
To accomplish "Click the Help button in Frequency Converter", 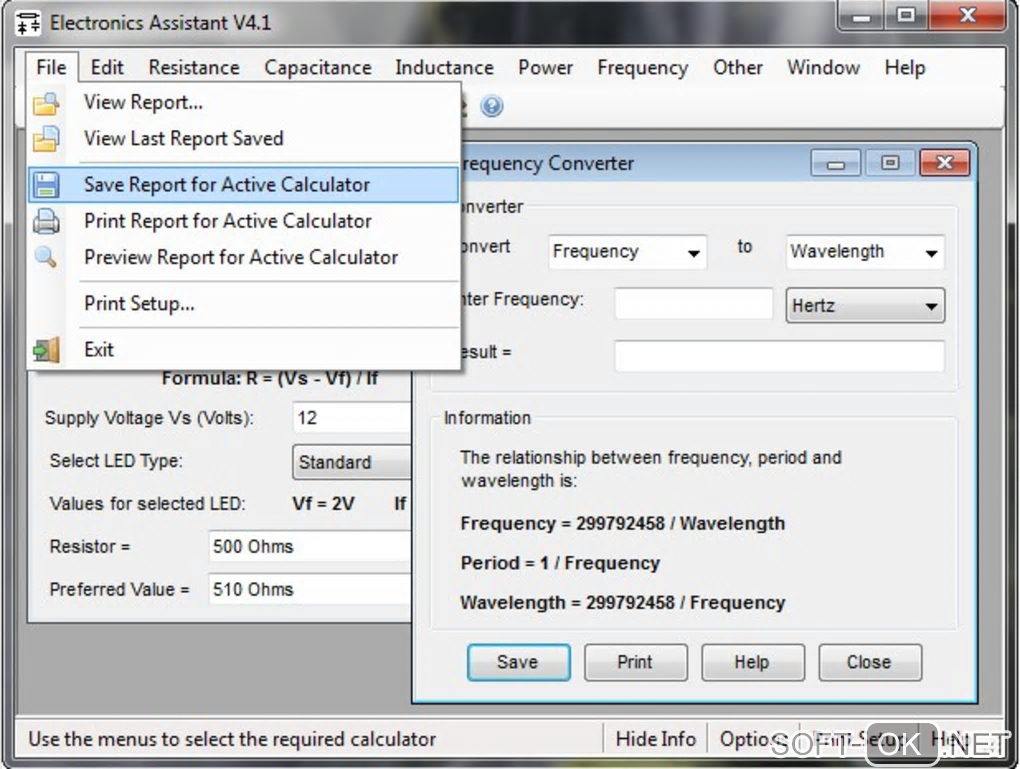I will (x=753, y=662).
